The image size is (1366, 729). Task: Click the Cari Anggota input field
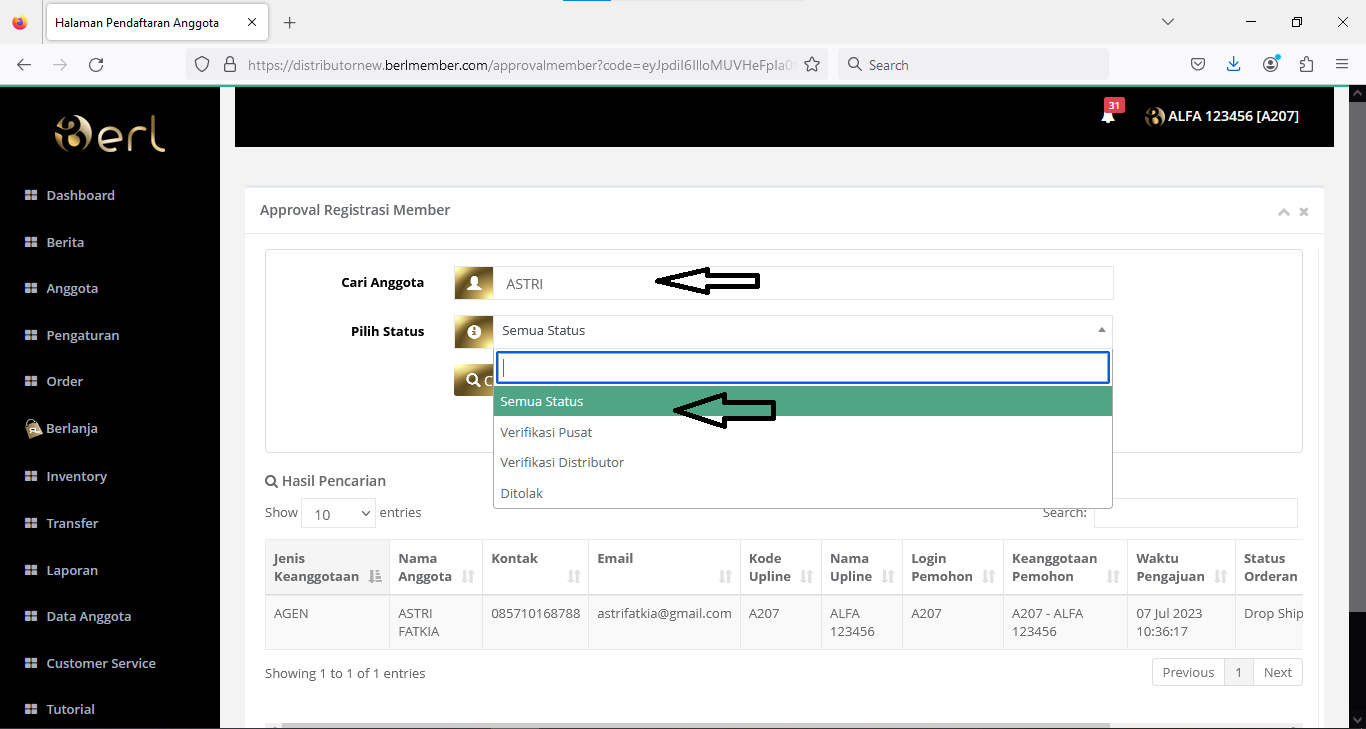[x=802, y=283]
